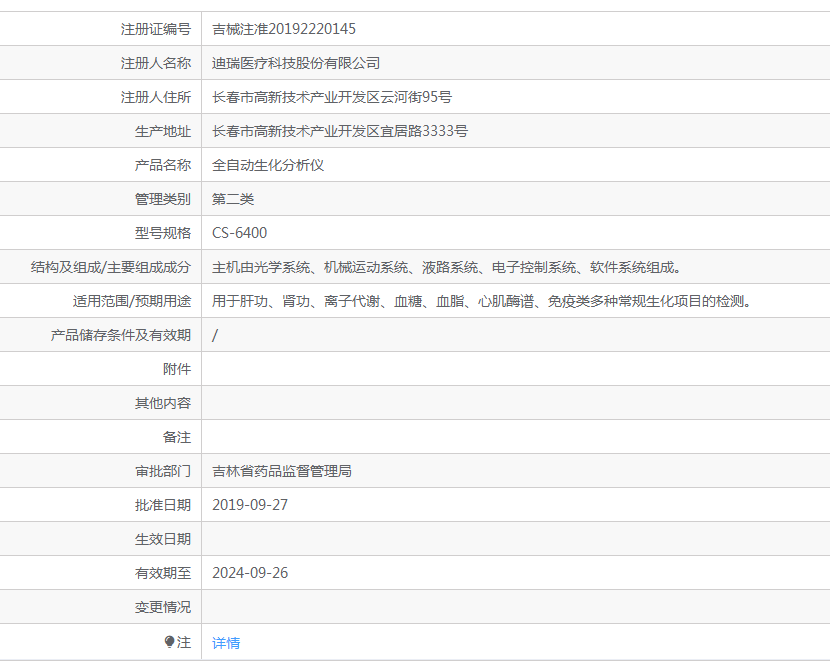Click the 适用范围/预期用途 label

click(x=132, y=301)
